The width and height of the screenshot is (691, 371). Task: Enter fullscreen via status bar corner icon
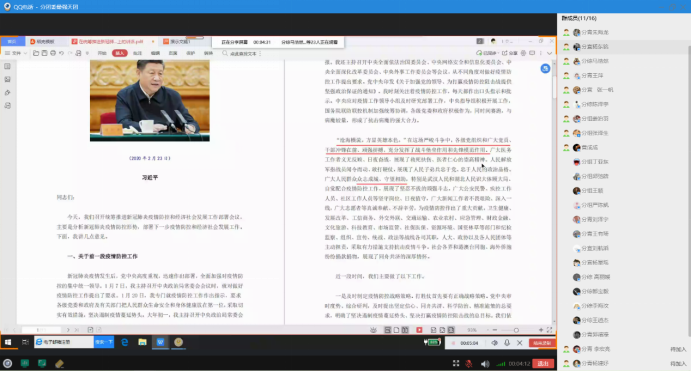coord(550,330)
